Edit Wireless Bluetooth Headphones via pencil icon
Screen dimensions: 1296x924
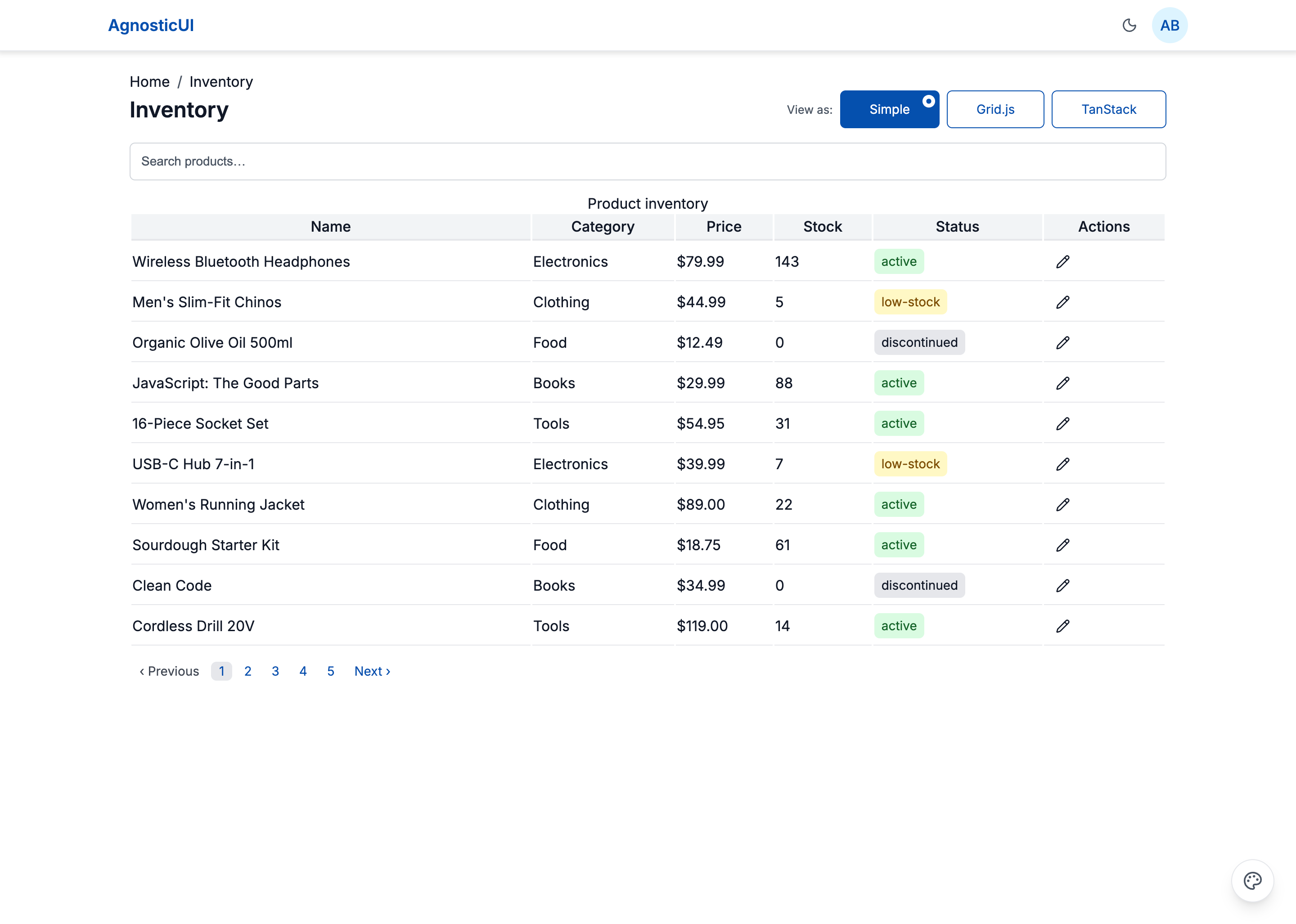tap(1062, 262)
